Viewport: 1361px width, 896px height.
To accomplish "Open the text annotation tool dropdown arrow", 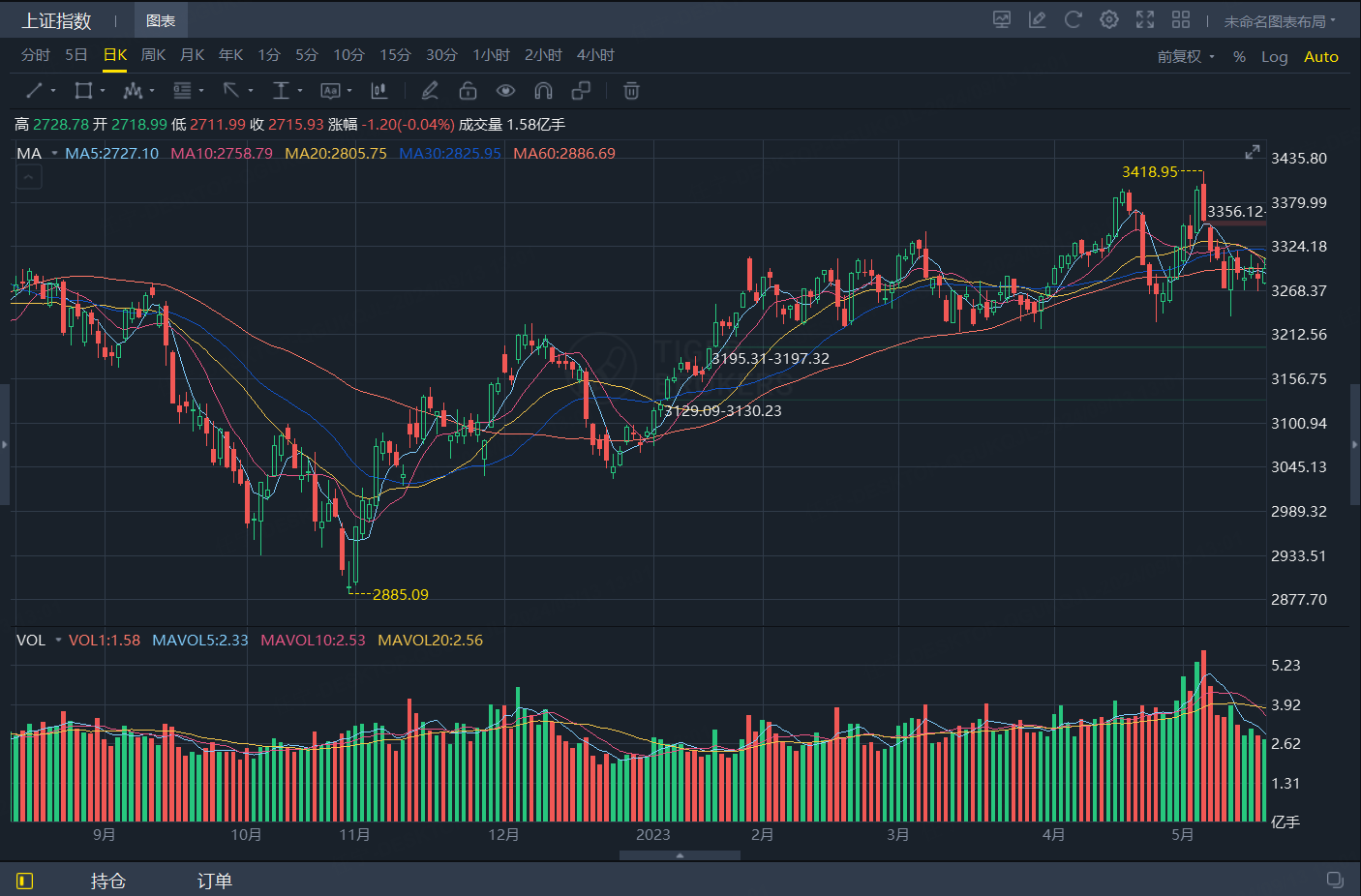I will pos(349,91).
